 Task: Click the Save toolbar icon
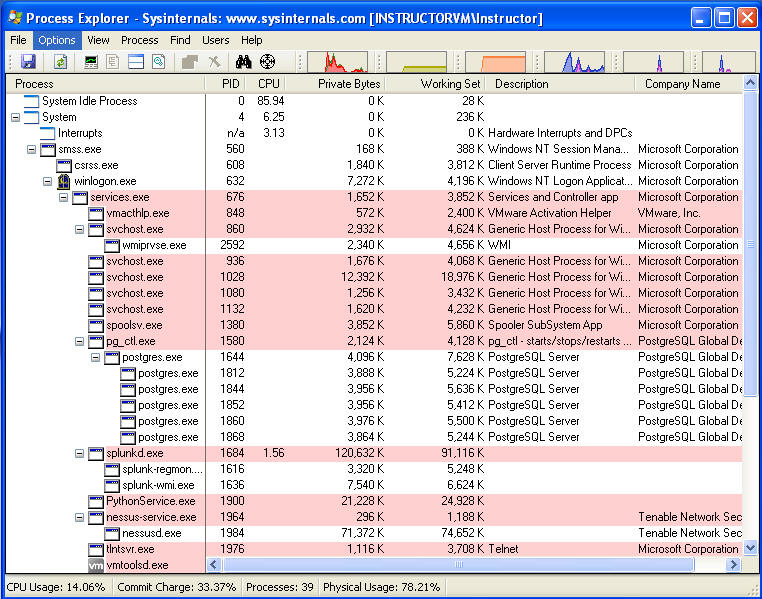pyautogui.click(x=28, y=62)
